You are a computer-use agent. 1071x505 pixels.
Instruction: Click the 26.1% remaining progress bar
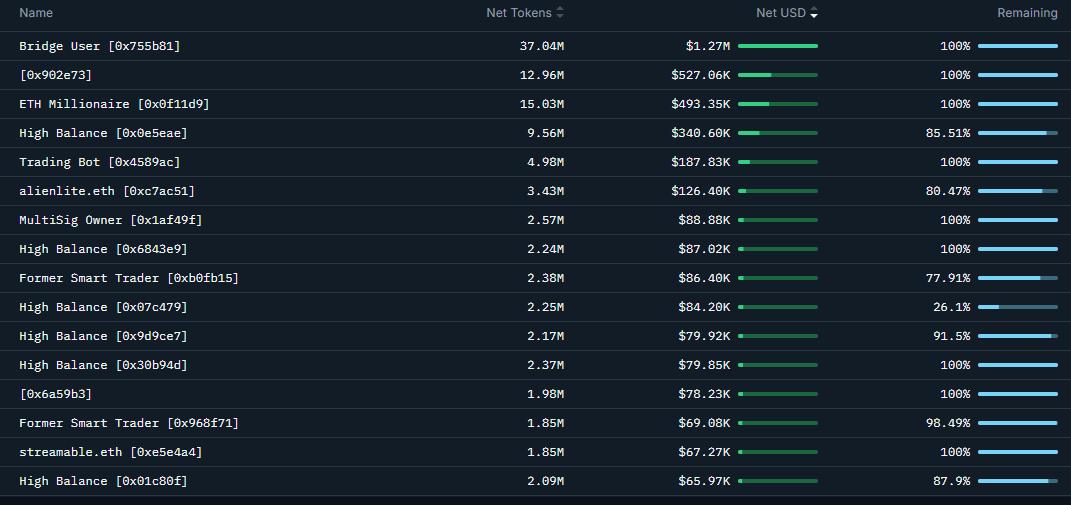[1017, 307]
